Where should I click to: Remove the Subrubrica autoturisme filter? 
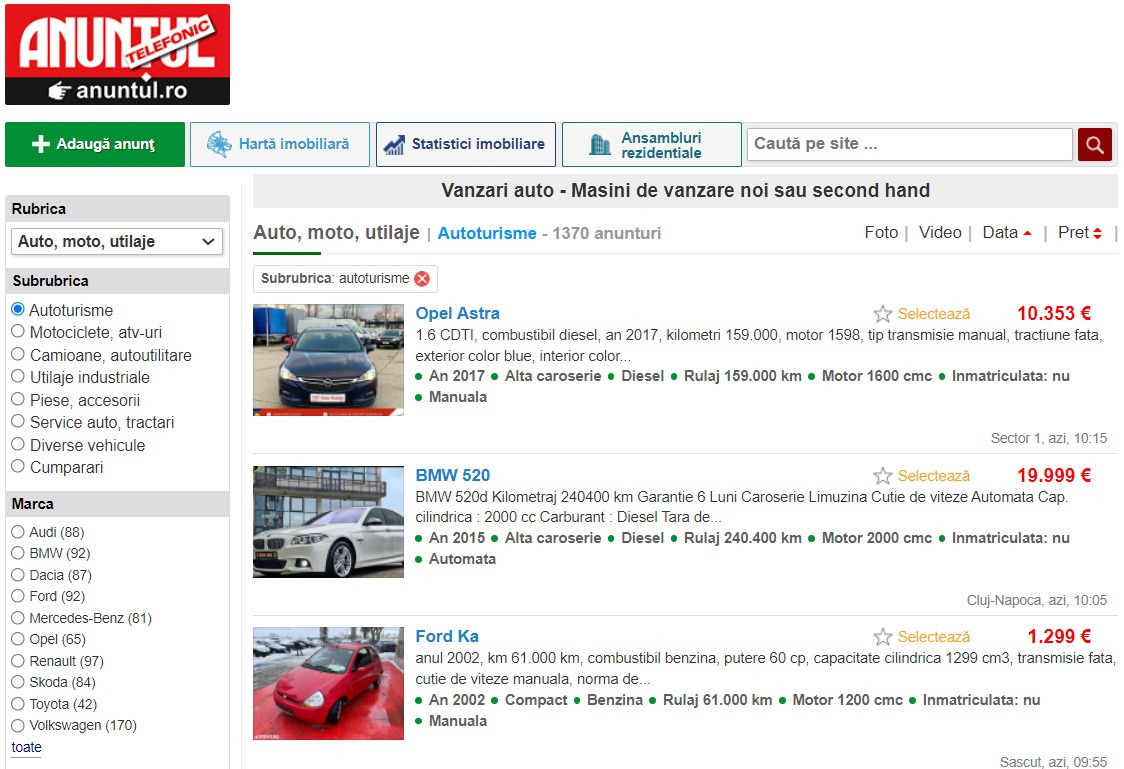(422, 279)
